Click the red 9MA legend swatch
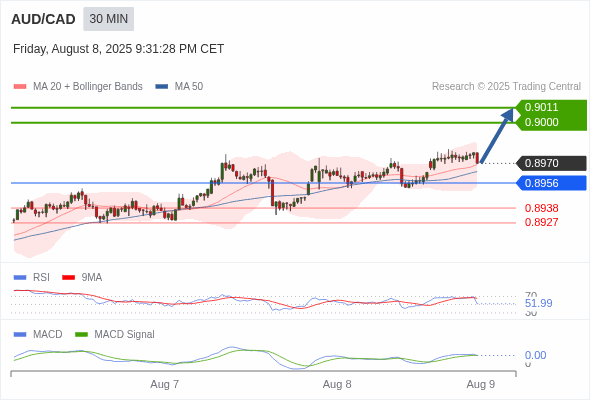This screenshot has width=590, height=400. point(68,278)
